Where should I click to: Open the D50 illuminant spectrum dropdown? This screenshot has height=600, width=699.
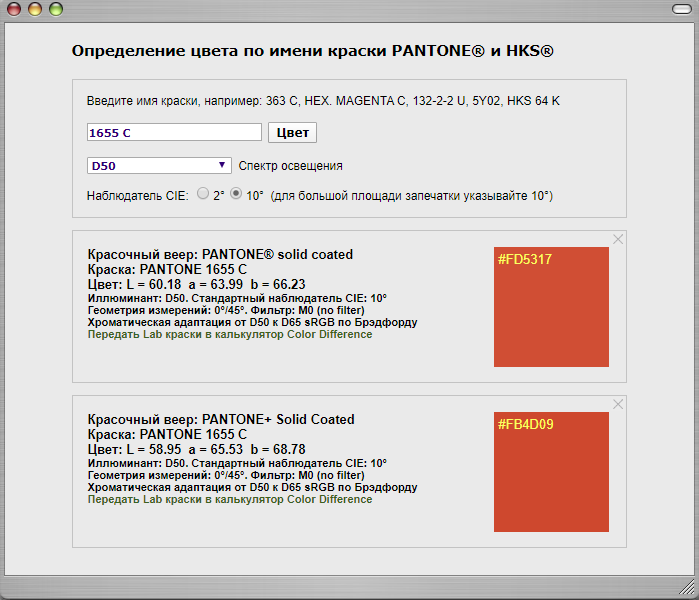(x=159, y=165)
